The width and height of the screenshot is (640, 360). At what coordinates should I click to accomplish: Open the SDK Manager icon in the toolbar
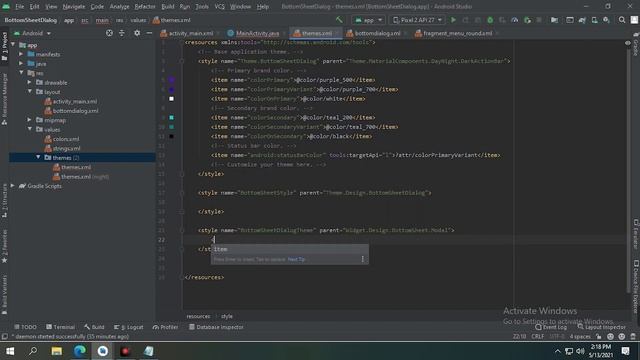[x=607, y=20]
